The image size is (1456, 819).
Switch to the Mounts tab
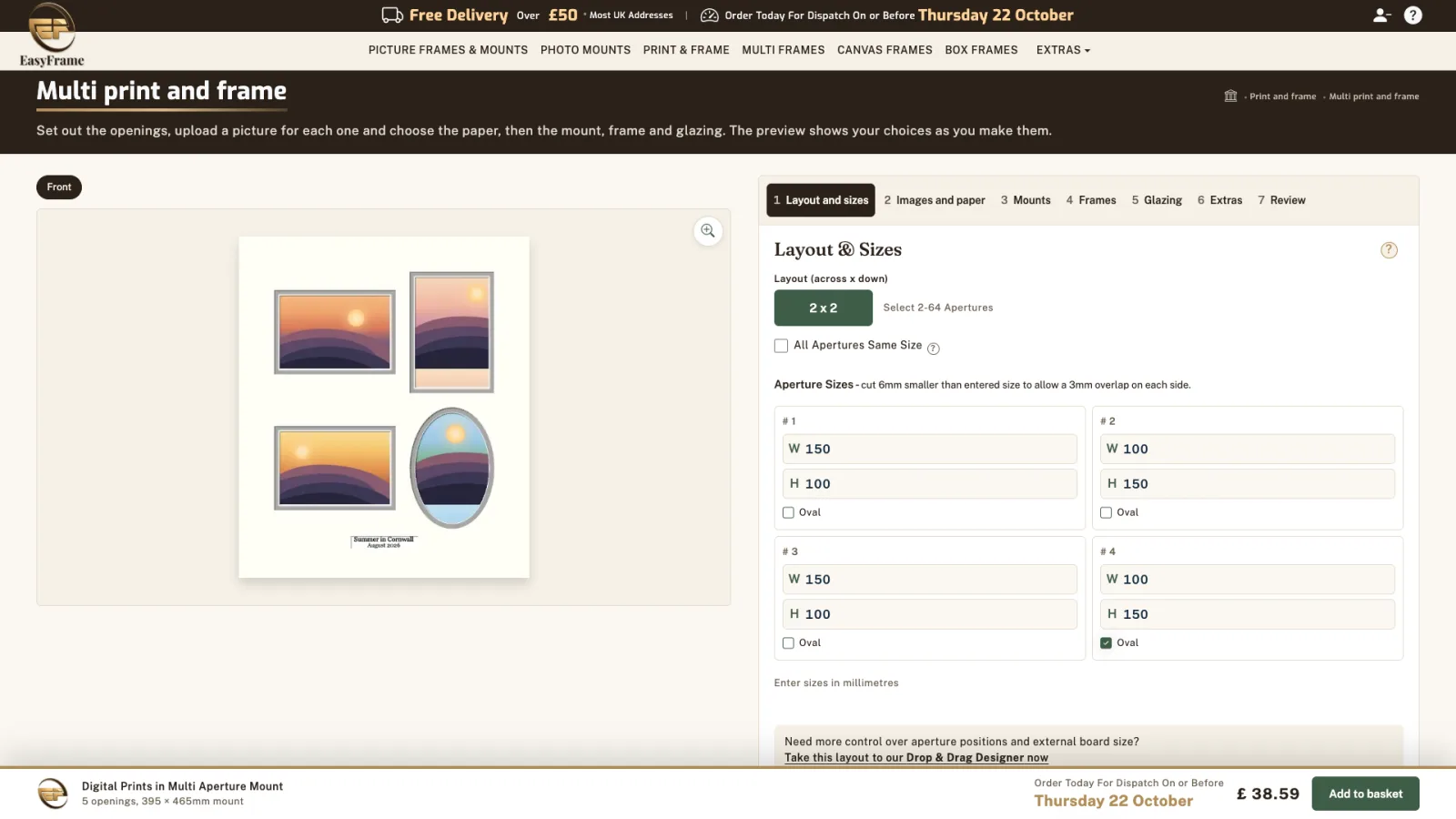click(1026, 200)
